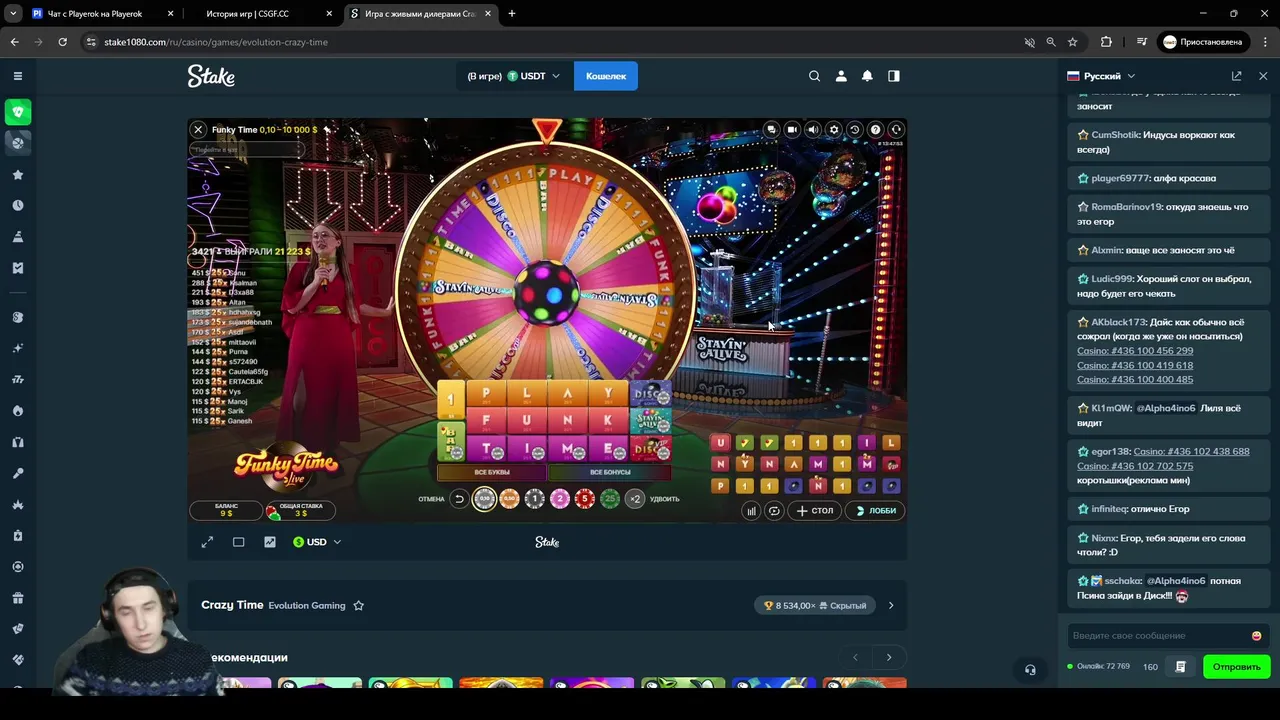Expand the 8 534,00× Скрытый chevron
1280x720 pixels.
pos(891,605)
